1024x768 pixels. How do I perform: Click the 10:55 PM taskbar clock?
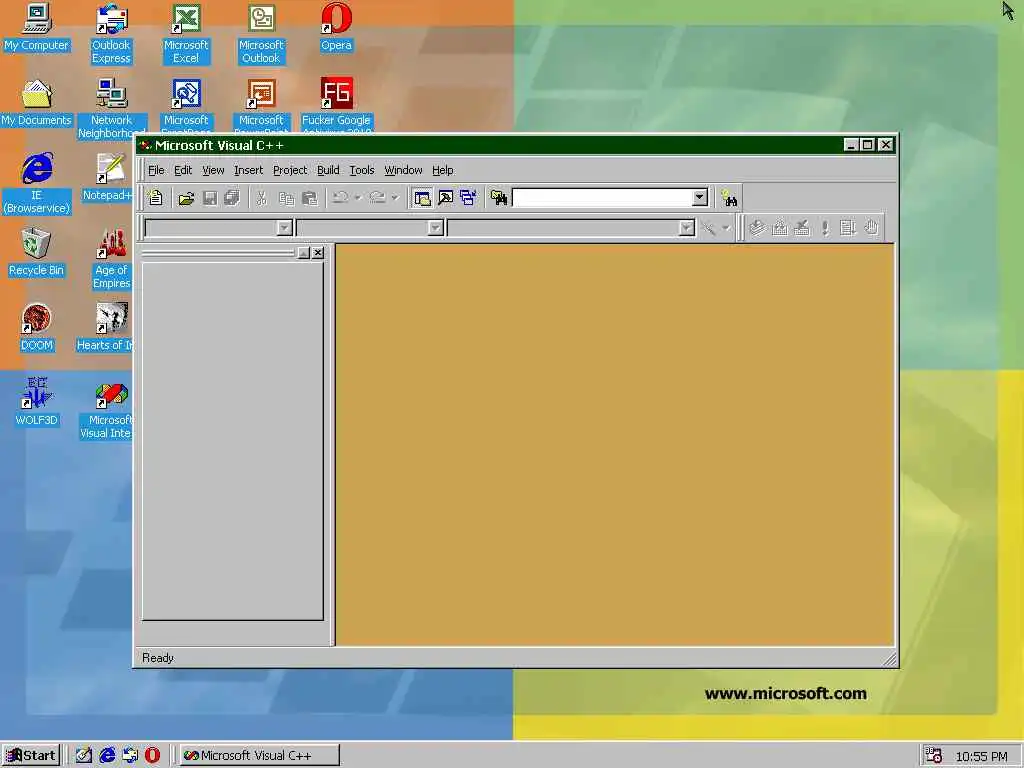pyautogui.click(x=982, y=757)
